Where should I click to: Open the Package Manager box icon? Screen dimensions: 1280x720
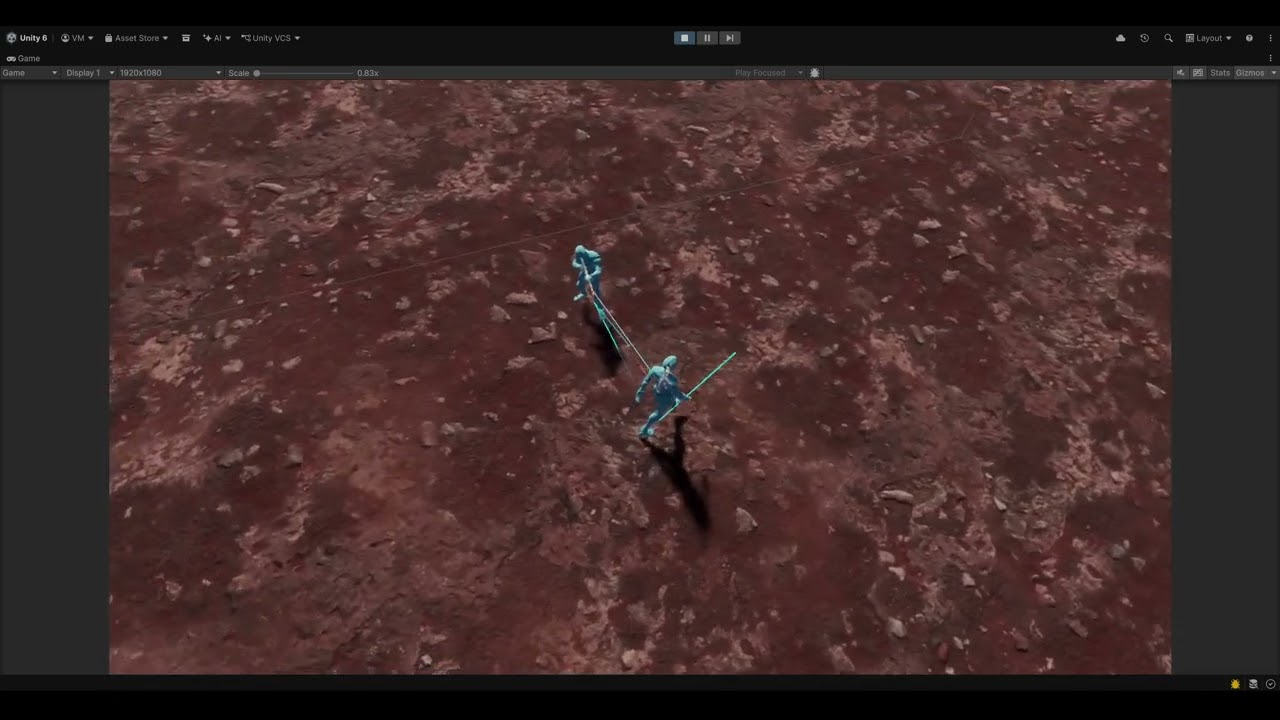point(186,38)
